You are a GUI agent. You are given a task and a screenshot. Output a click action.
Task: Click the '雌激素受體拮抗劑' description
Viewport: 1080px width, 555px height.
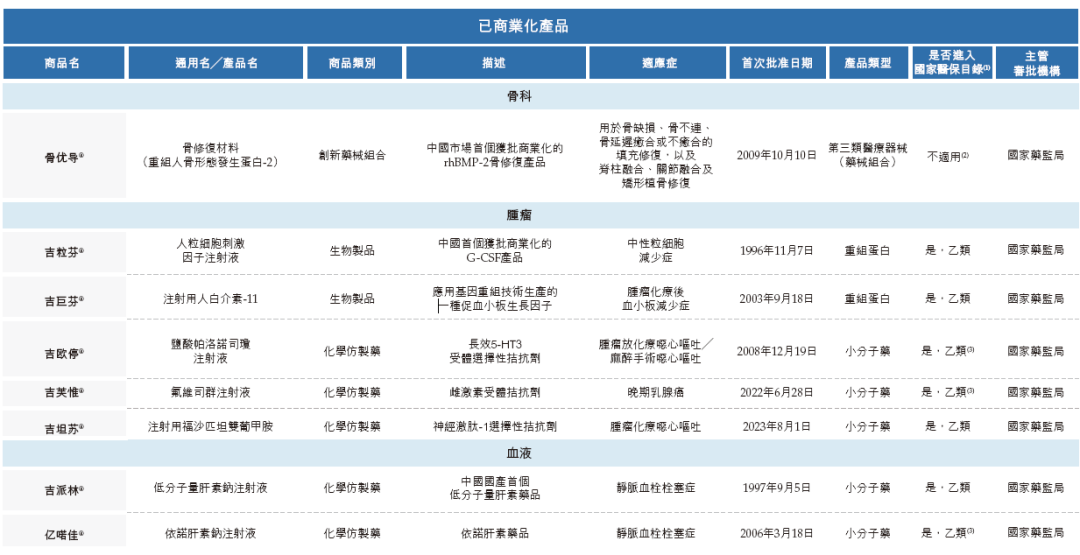tap(495, 392)
